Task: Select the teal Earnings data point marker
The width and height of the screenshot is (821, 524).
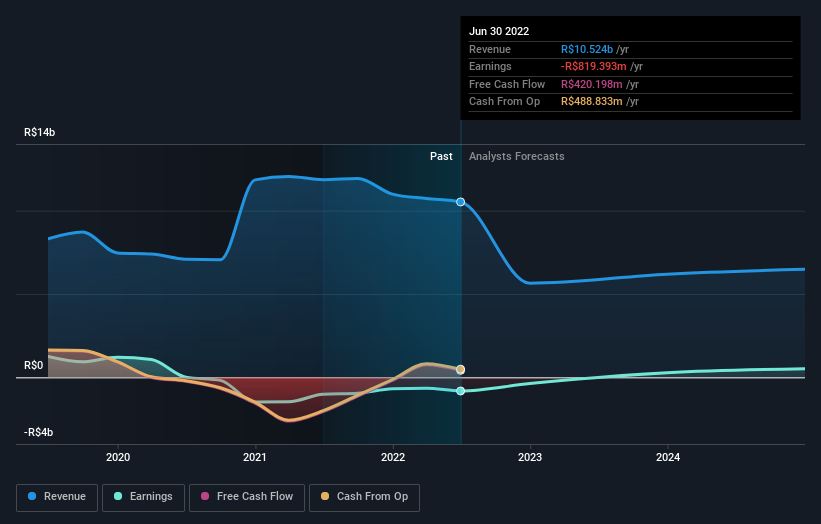Action: point(460,391)
